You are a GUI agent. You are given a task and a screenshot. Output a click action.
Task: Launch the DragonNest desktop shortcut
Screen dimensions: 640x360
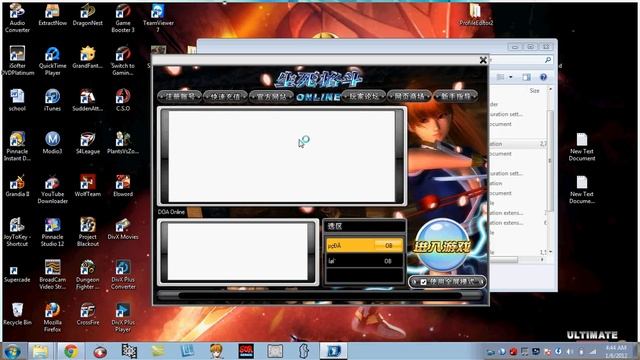[87, 16]
